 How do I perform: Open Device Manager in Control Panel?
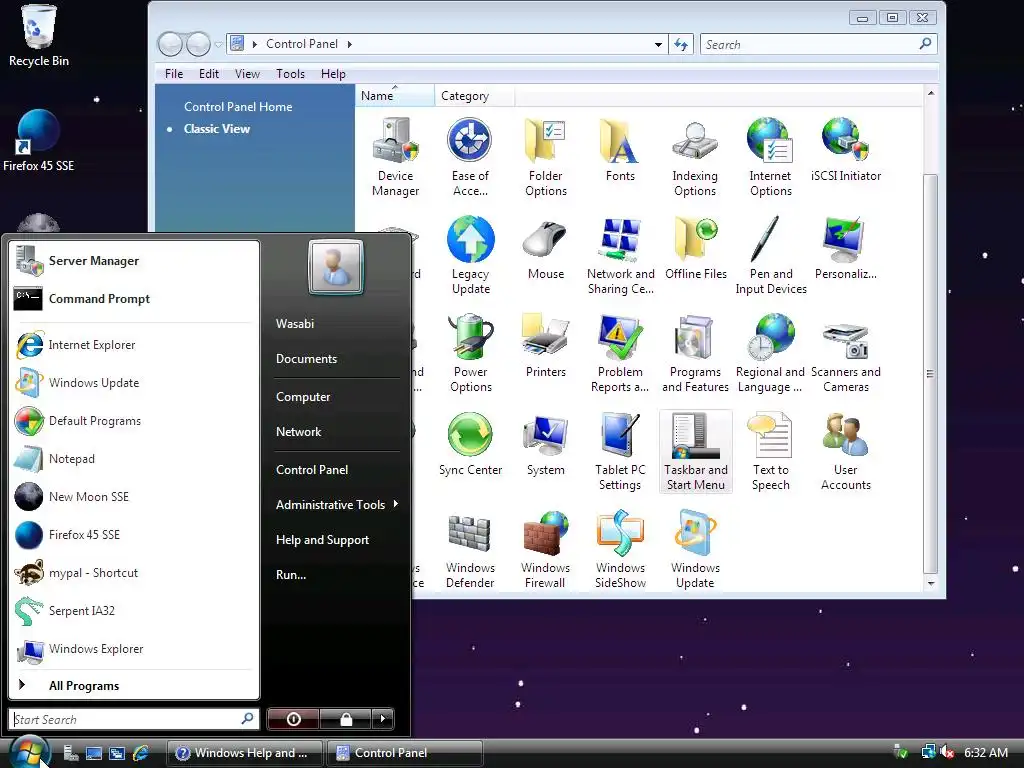(x=395, y=157)
